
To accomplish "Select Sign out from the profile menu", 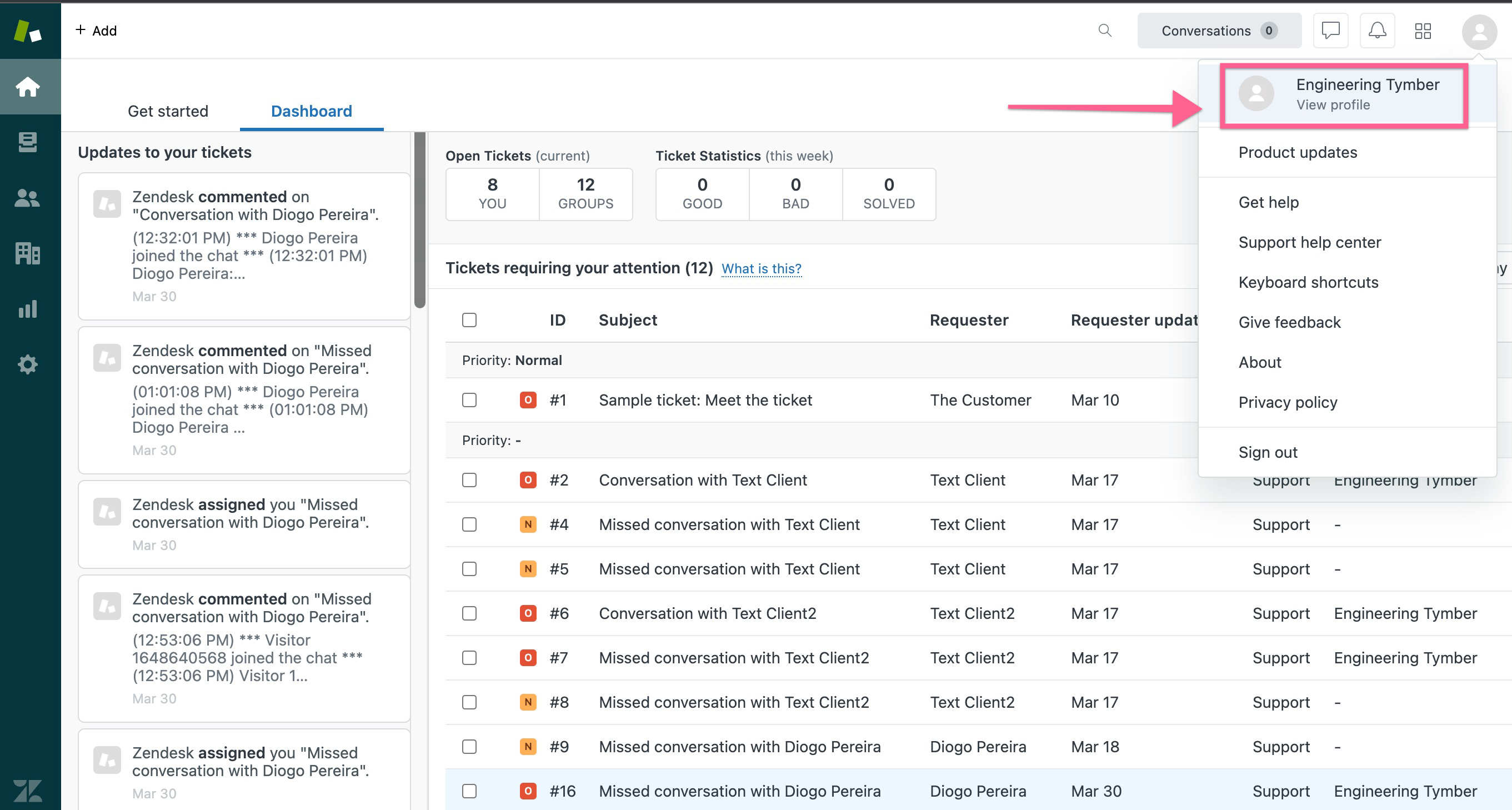I will coord(1268,452).
